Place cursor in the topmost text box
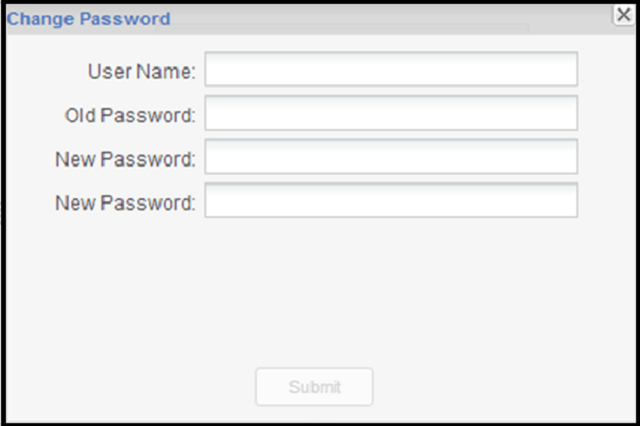640x426 pixels. 391,70
